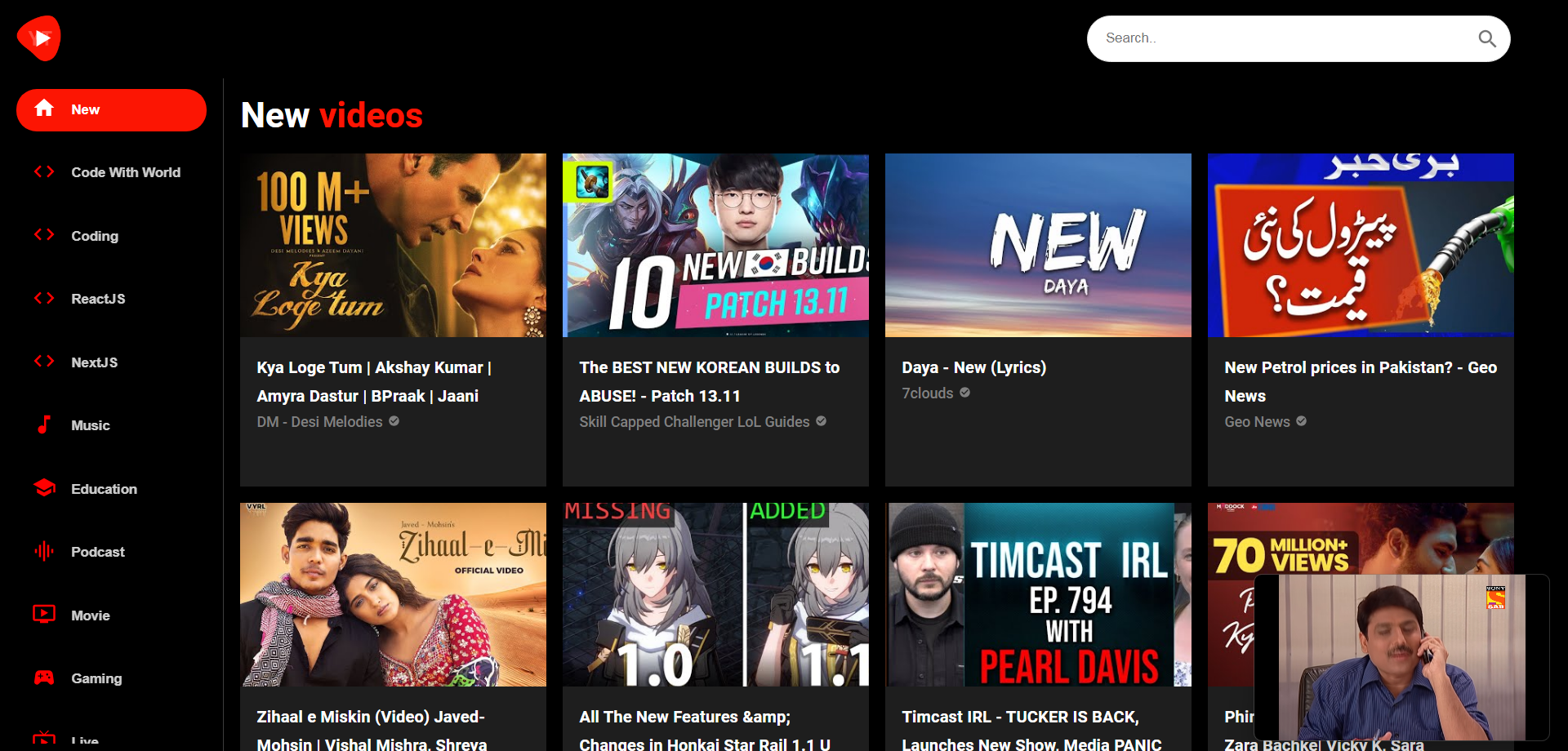Open Korean Builds Patch 13.11 thumbnail
This screenshot has height=751, width=1568.
click(715, 245)
